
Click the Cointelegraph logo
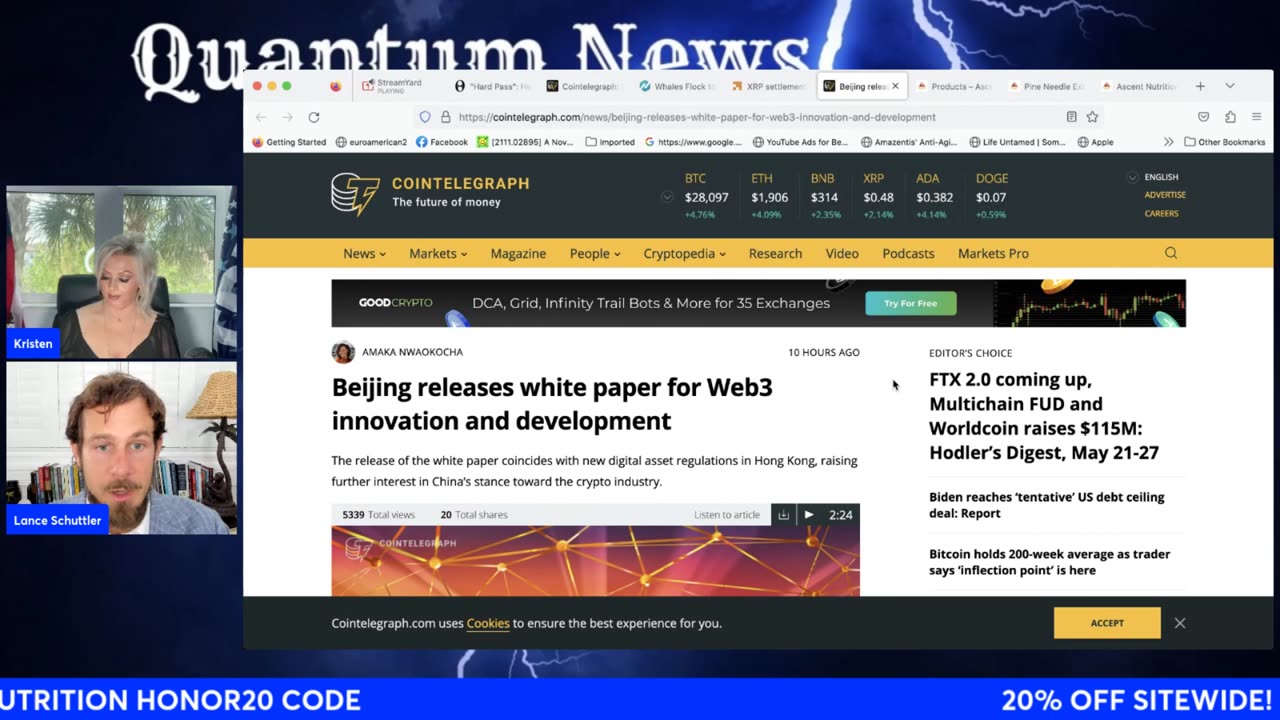point(430,193)
